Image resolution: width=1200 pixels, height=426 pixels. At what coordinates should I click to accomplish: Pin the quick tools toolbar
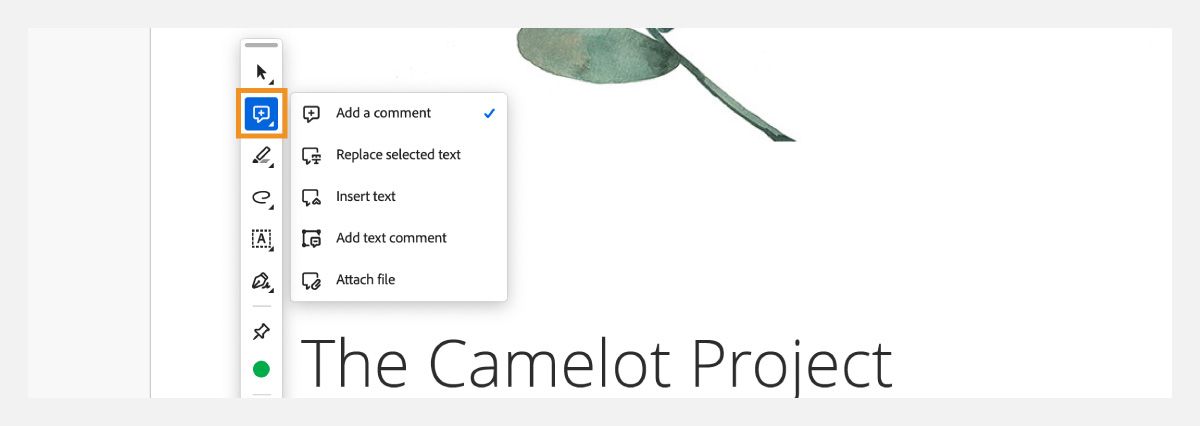[x=261, y=331]
